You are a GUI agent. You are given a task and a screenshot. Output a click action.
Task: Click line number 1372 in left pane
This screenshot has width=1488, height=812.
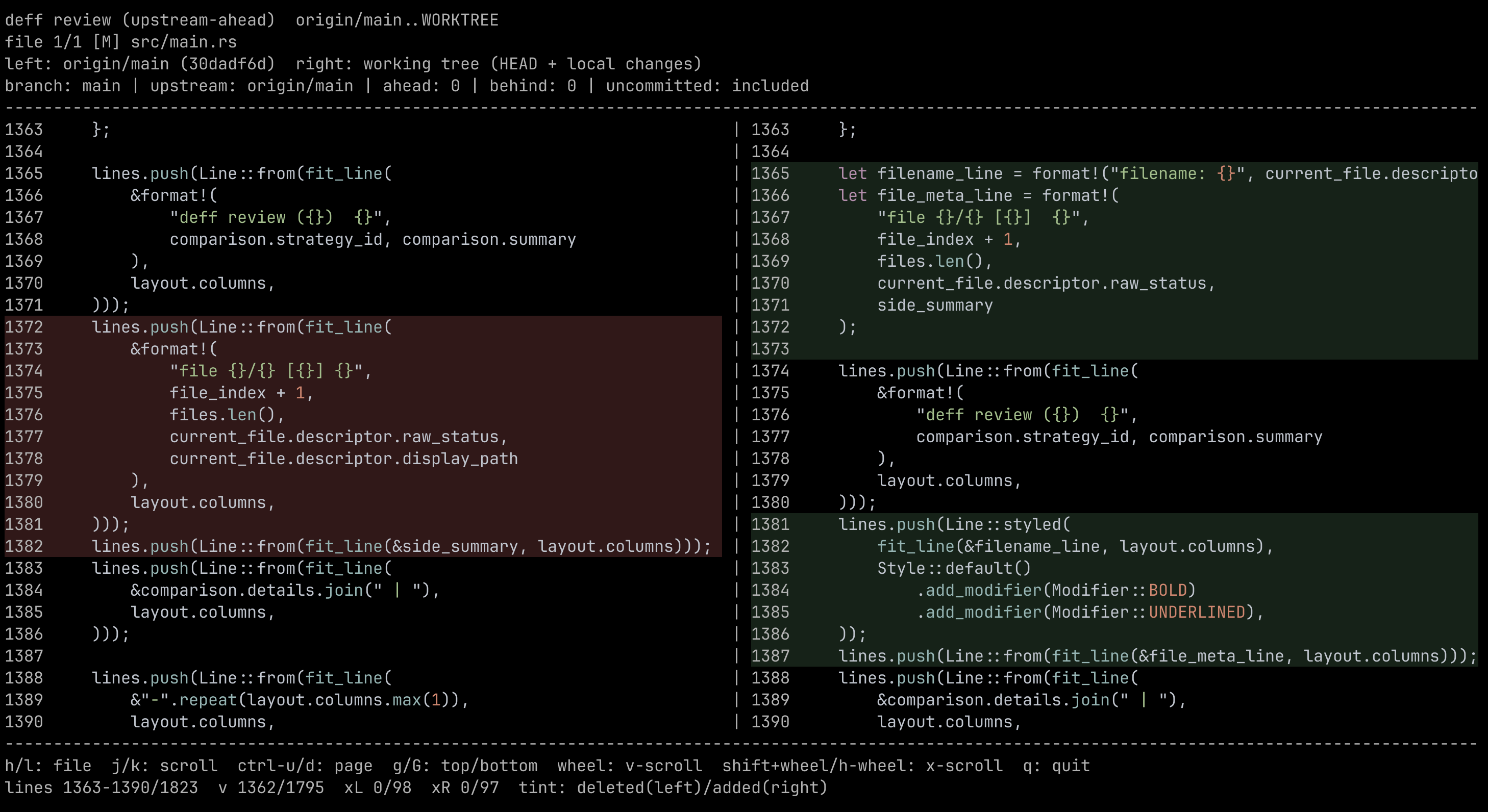click(23, 327)
